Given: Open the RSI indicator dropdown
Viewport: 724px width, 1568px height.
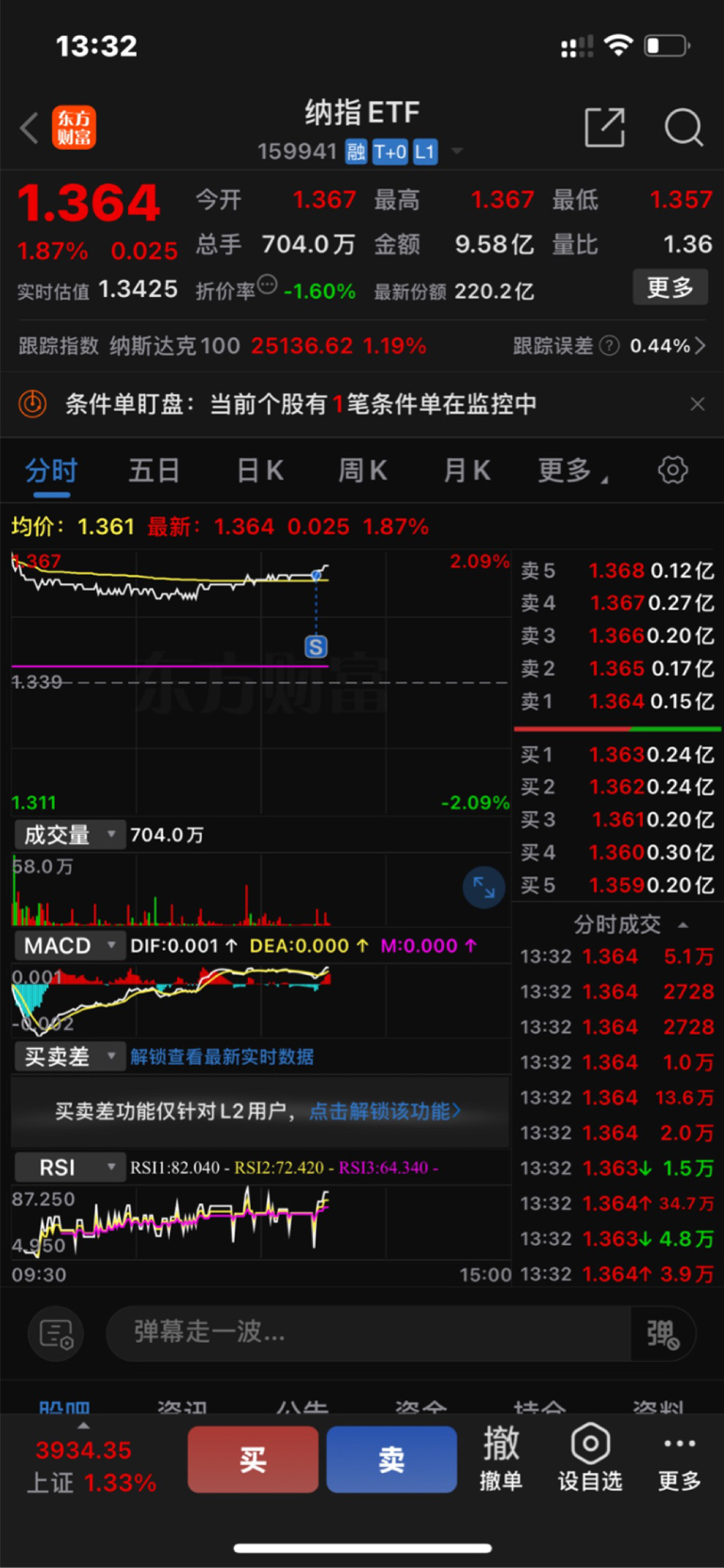Looking at the screenshot, I should coord(70,1168).
